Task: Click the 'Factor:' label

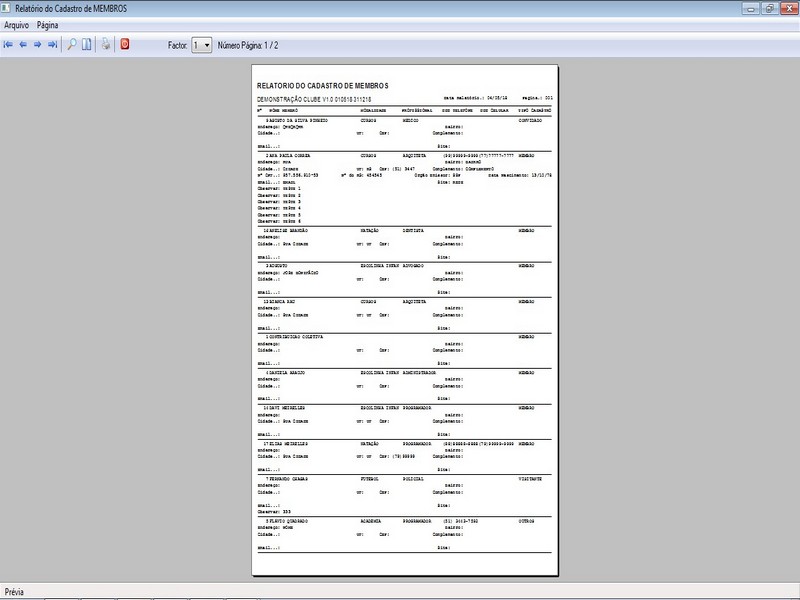Action: pos(178,45)
